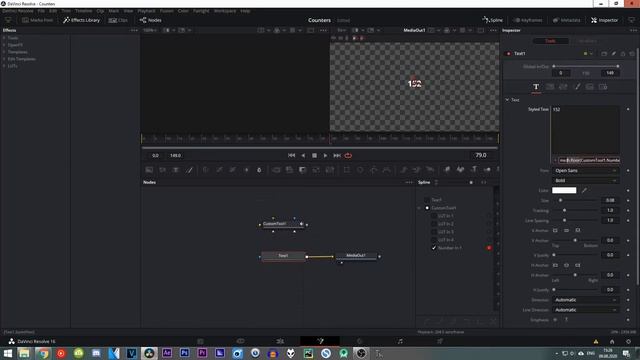Expand the OpenFX category
The width and height of the screenshot is (640, 360).
pyautogui.click(x=15, y=45)
